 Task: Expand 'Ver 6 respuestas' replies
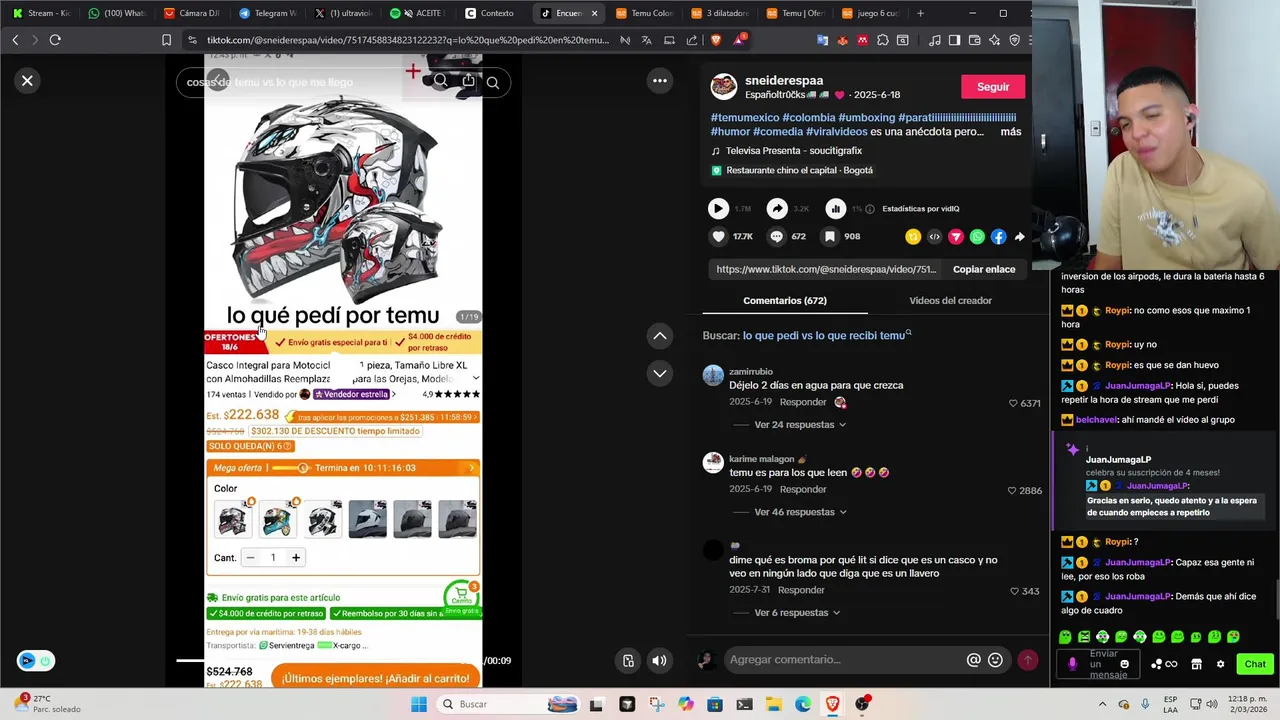tap(797, 612)
